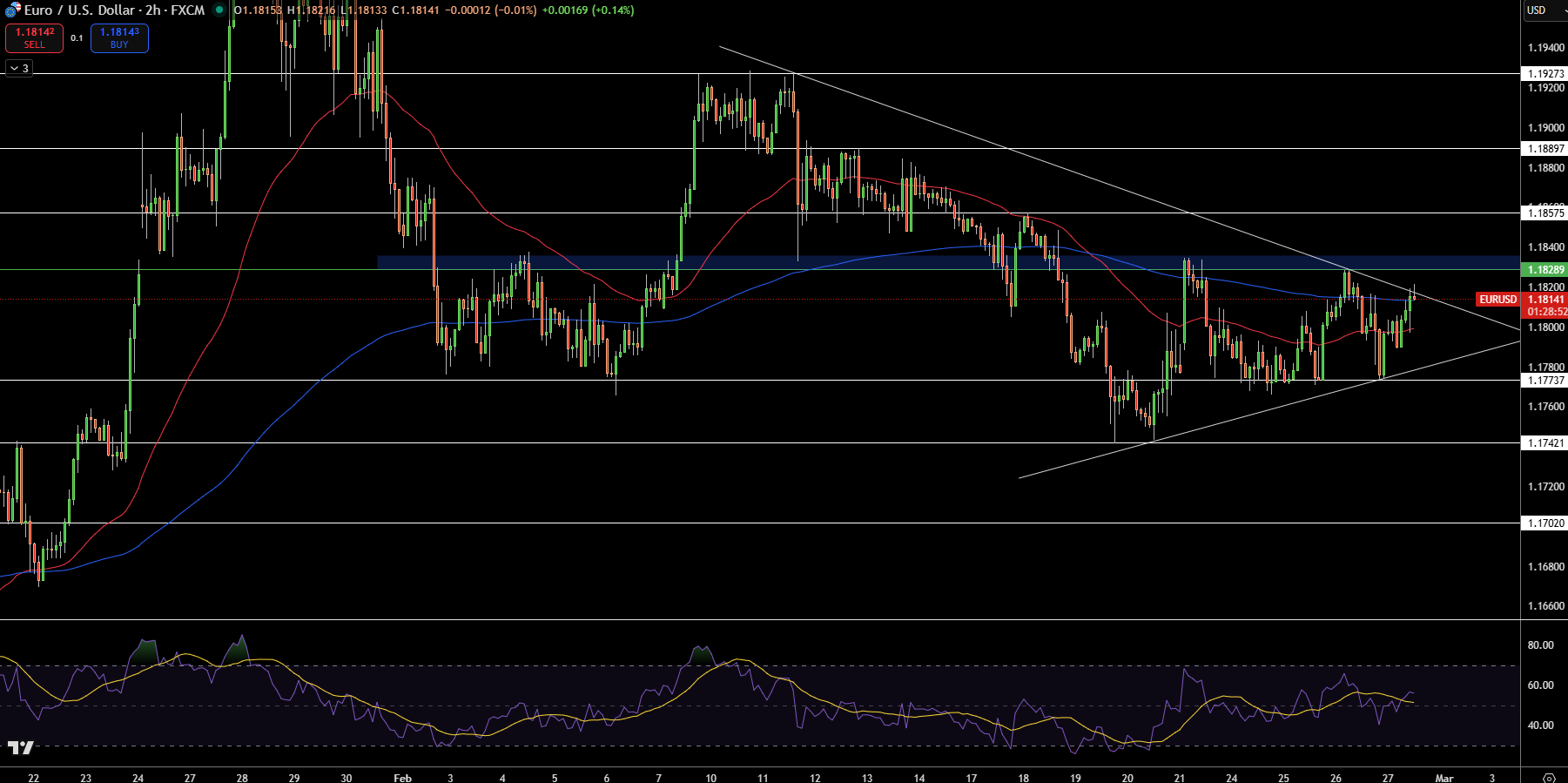This screenshot has width=1568, height=783.
Task: Click the +0.00169 (+0.14%) change value
Action: point(588,10)
